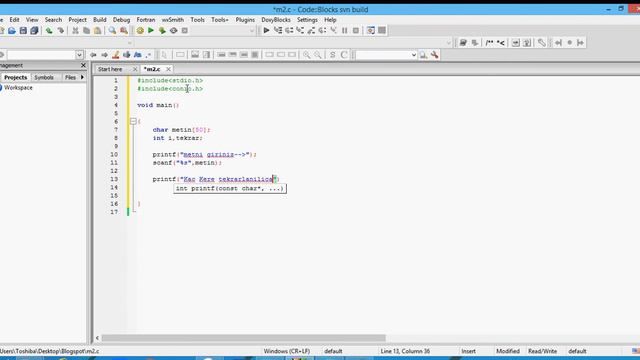Open the Project menu
Screen dimensions: 640x360
pyautogui.click(x=78, y=20)
